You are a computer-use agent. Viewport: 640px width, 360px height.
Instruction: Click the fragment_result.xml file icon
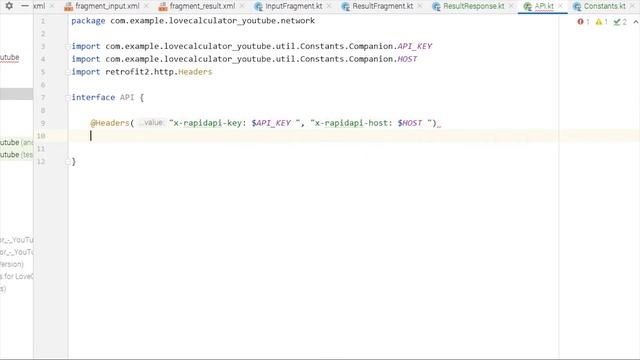(x=163, y=6)
